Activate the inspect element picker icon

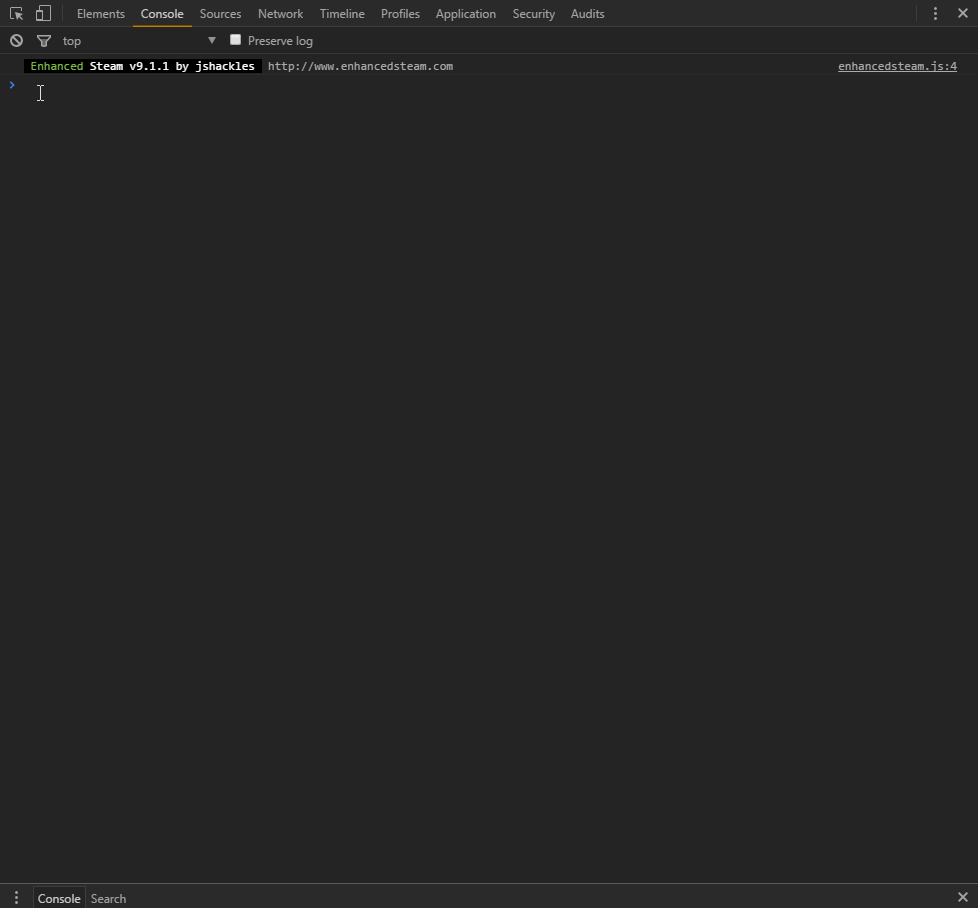[16, 13]
